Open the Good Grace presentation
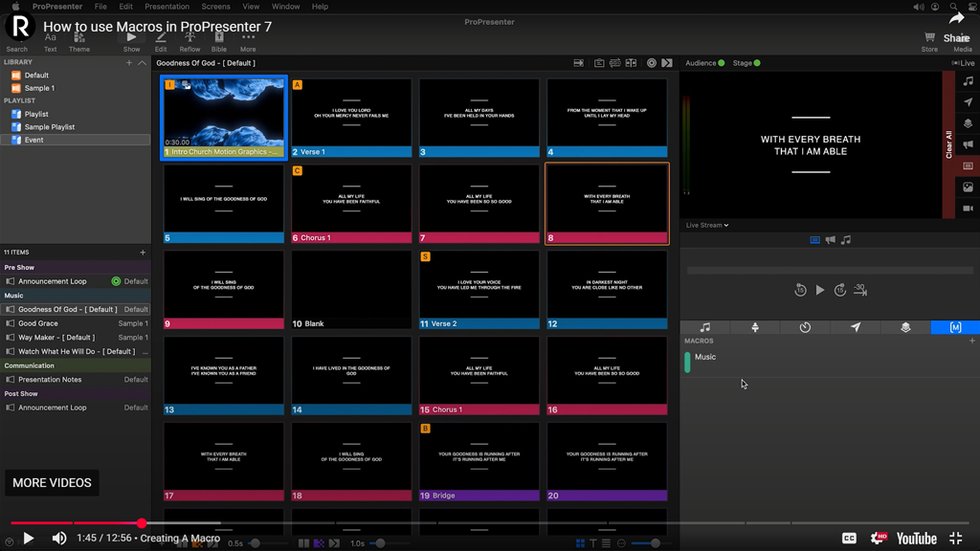This screenshot has height=551, width=980. point(75,324)
